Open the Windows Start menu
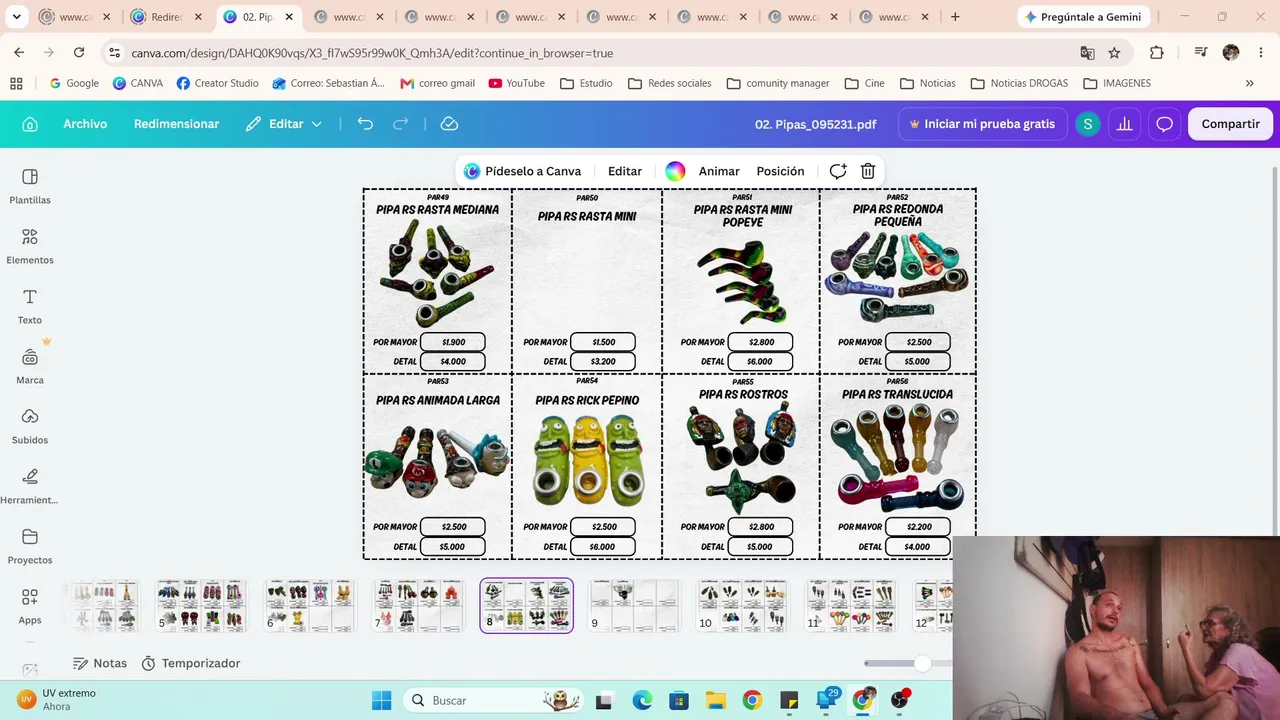Image resolution: width=1280 pixels, height=720 pixels. [382, 700]
